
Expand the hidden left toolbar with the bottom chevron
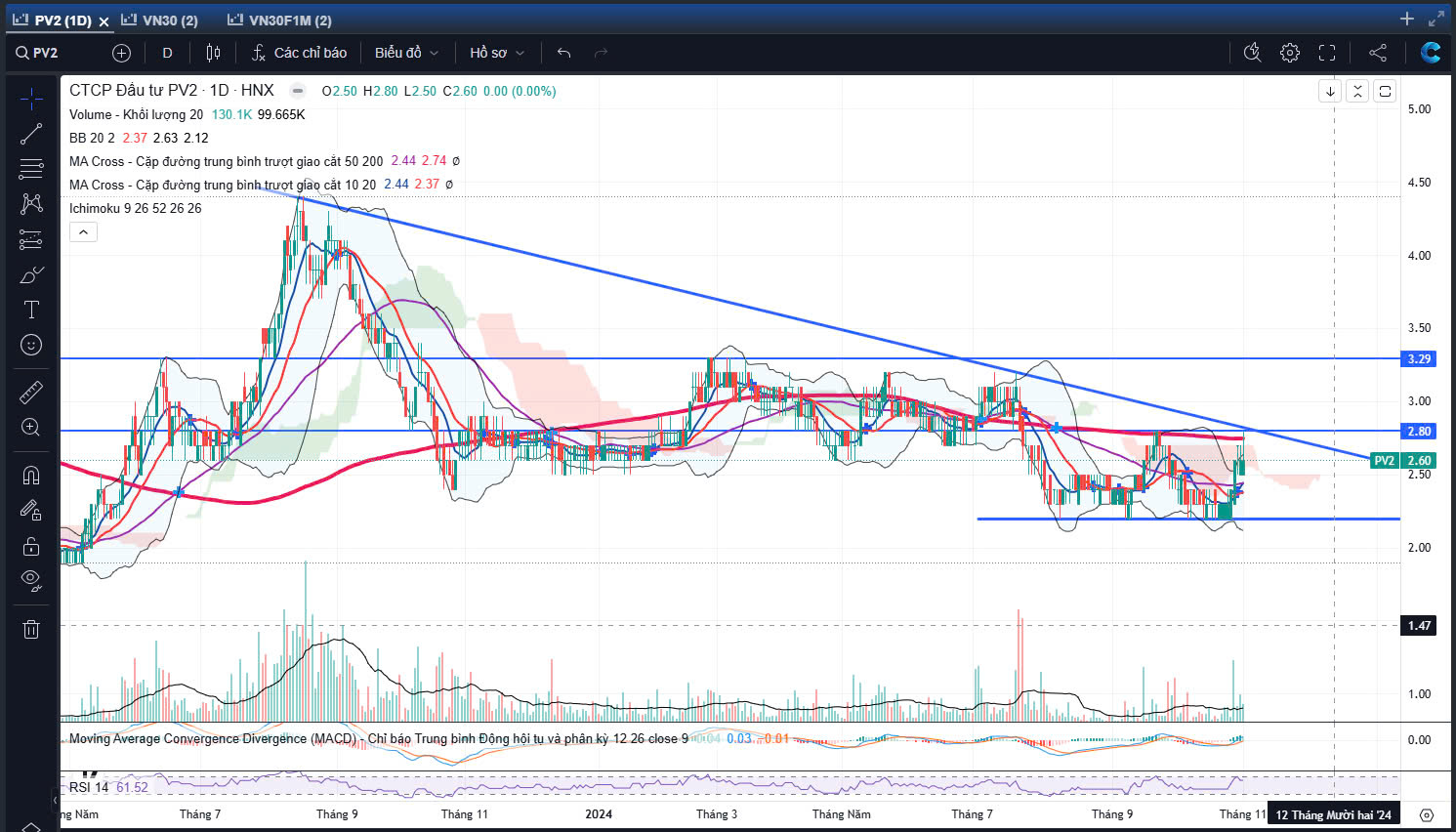31,826
